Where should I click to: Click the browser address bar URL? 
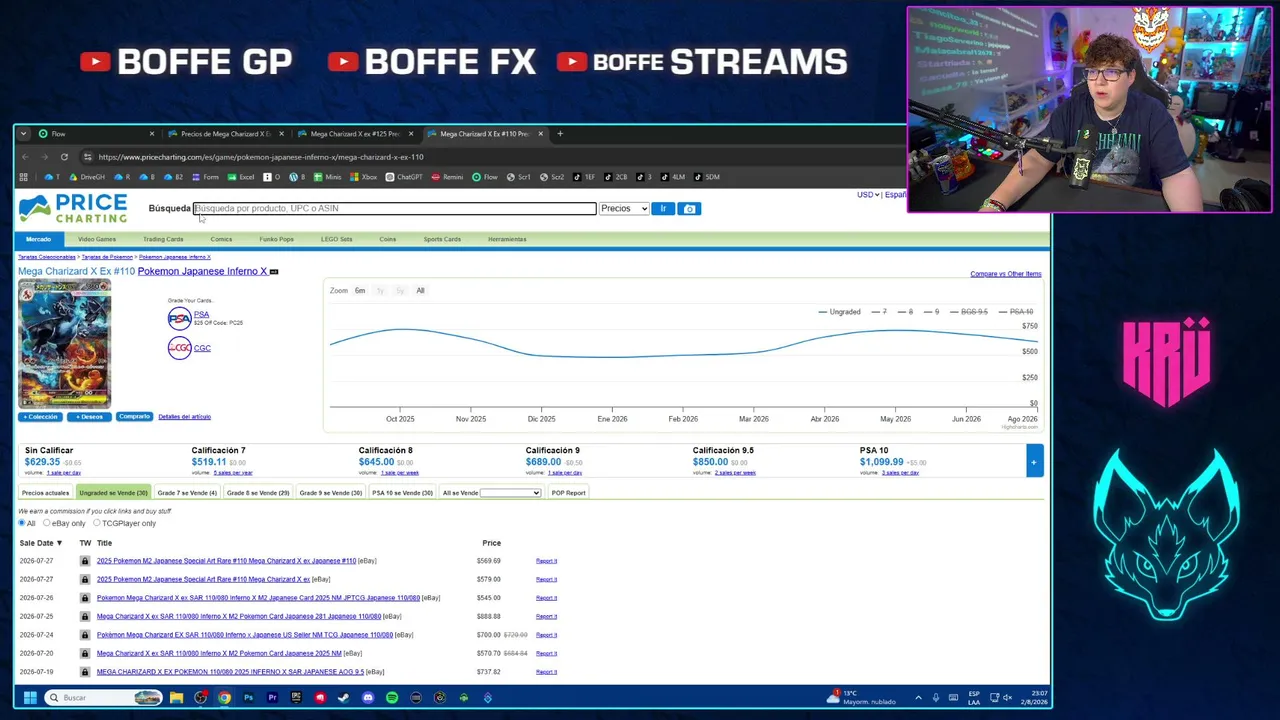(x=260, y=157)
